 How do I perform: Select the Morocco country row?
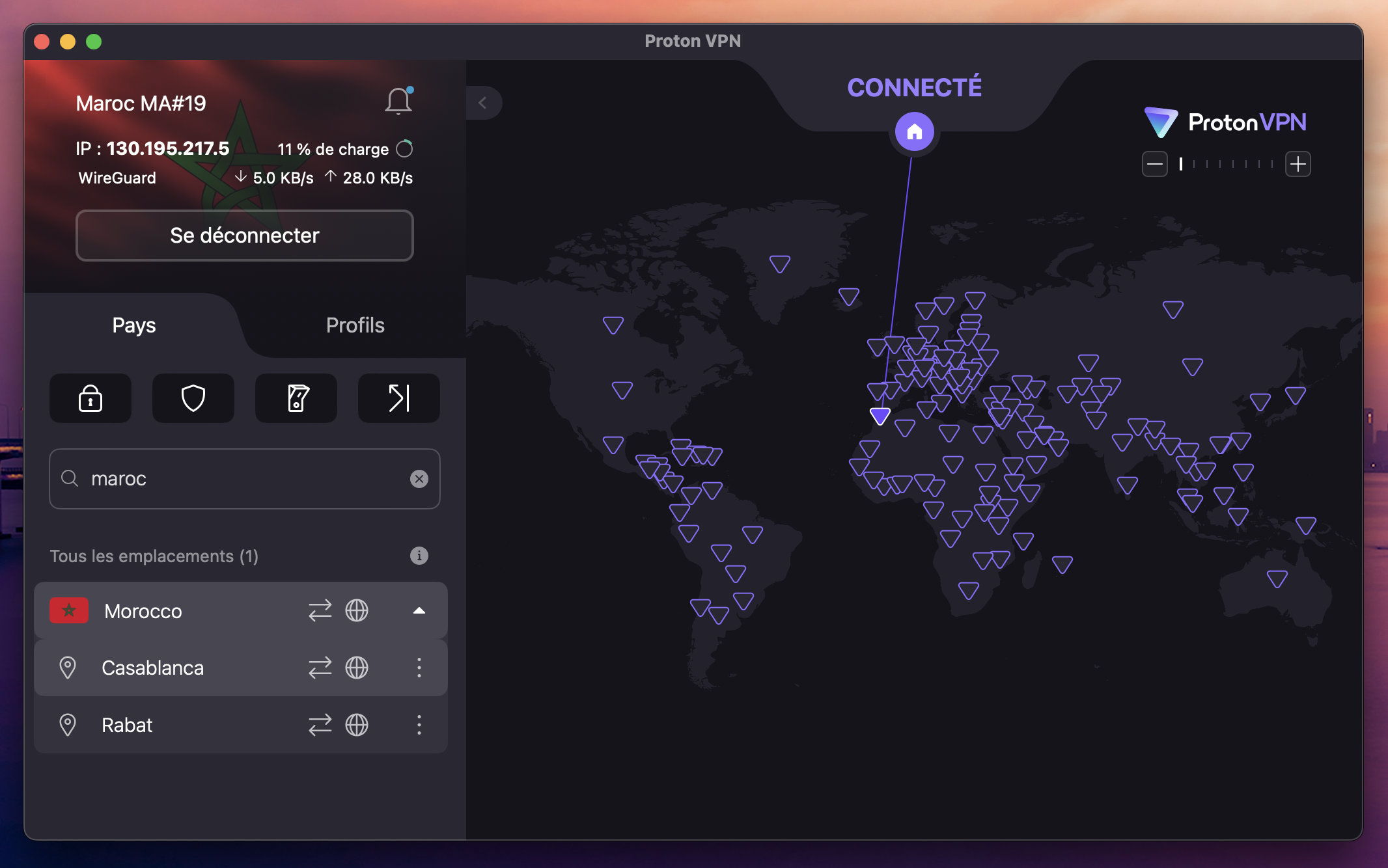click(241, 611)
